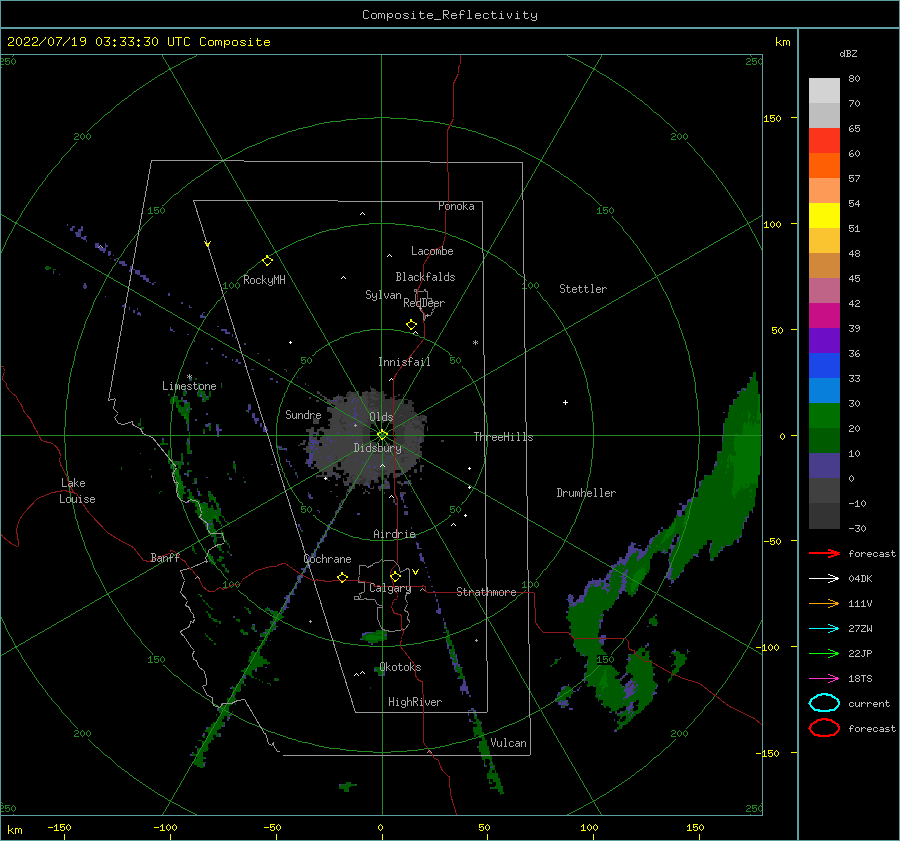
Task: Pick the light gray 80 dBZ swatch
Action: pyautogui.click(x=824, y=90)
